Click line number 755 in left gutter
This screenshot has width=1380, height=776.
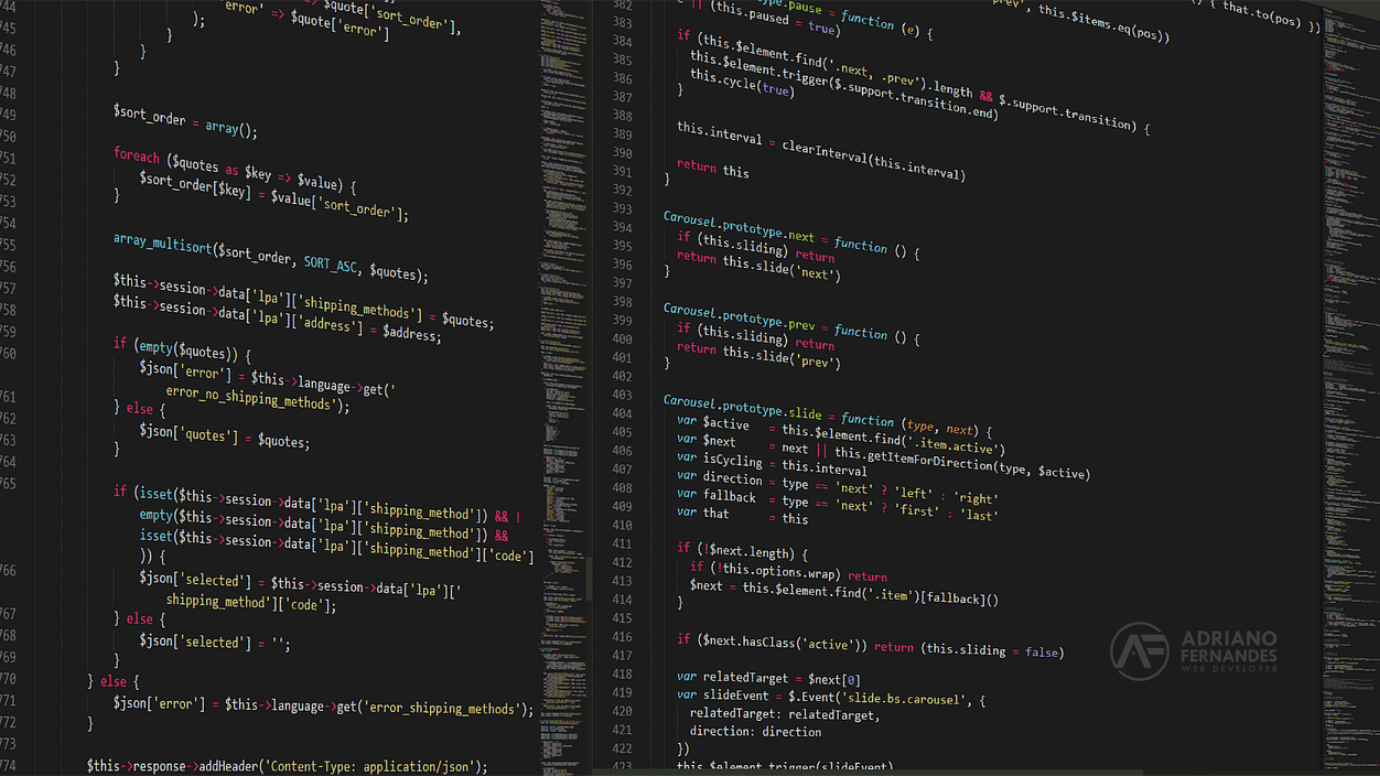(8, 245)
